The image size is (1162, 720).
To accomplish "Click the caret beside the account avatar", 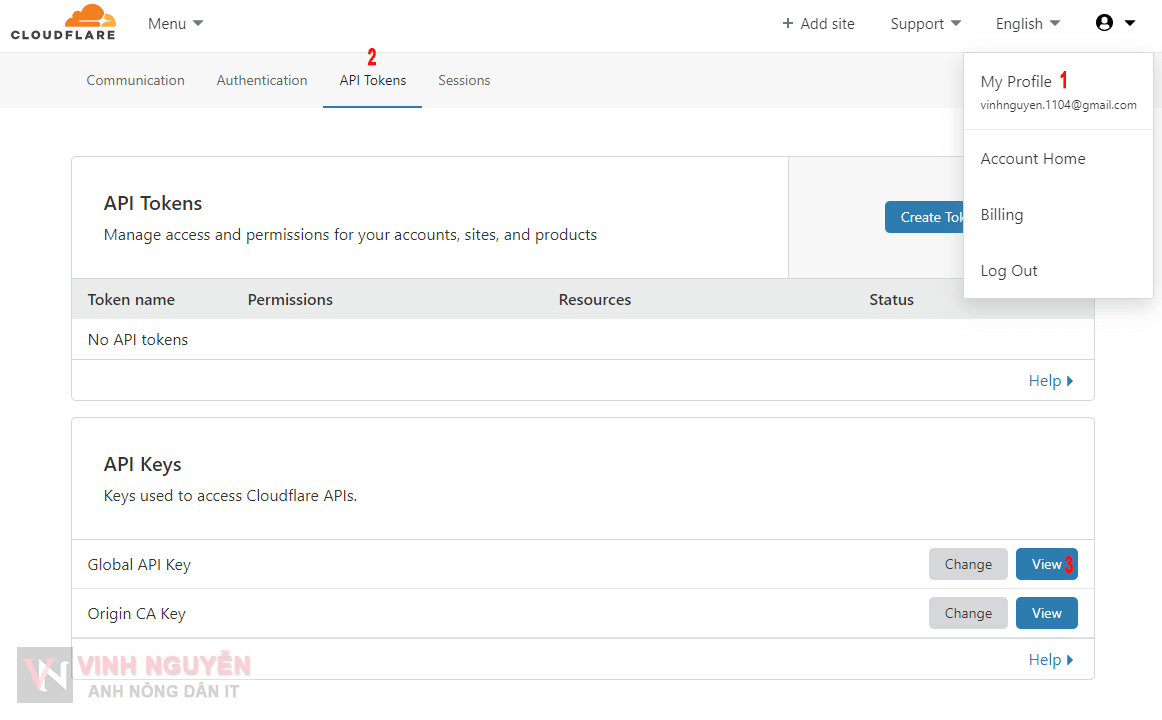I will [1130, 23].
